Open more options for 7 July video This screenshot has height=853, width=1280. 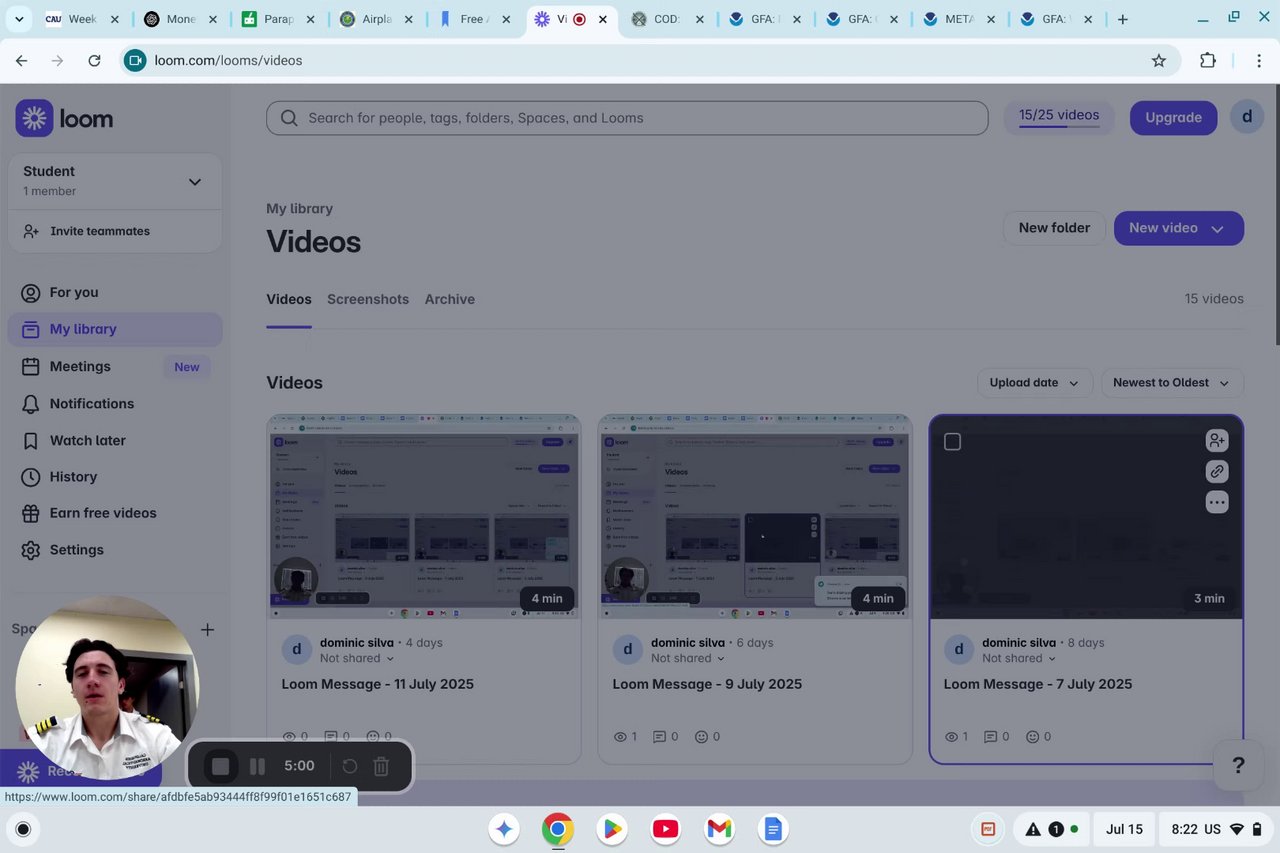pos(1216,502)
